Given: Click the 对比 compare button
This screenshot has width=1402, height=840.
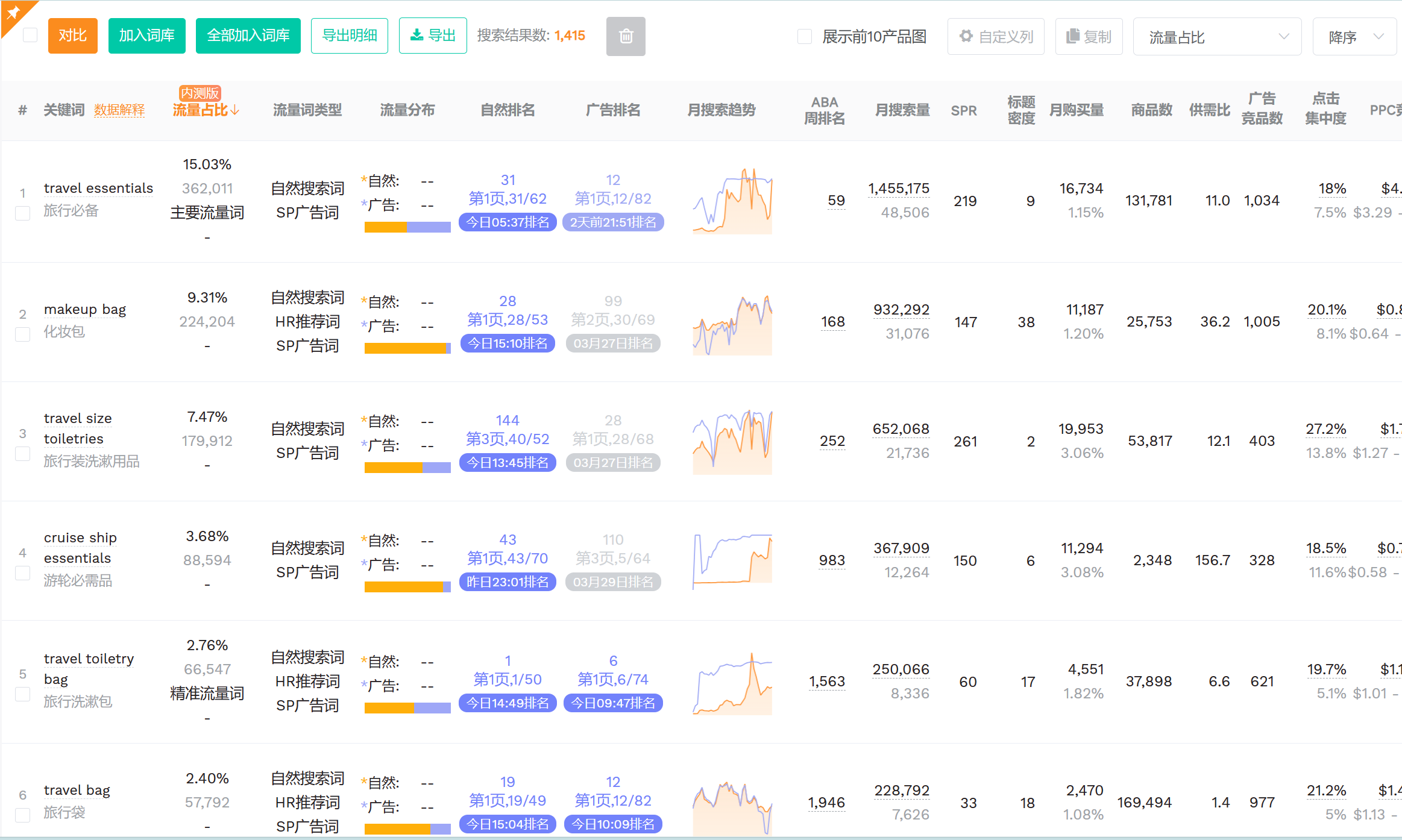Looking at the screenshot, I should point(73,36).
